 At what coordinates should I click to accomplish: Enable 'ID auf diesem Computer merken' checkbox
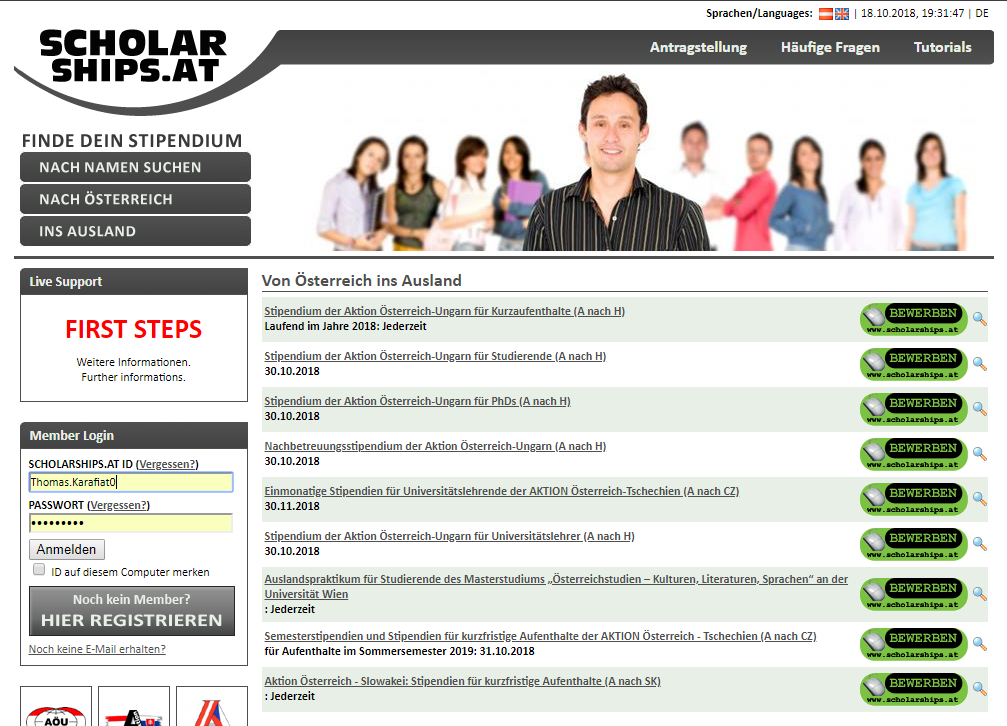click(39, 570)
